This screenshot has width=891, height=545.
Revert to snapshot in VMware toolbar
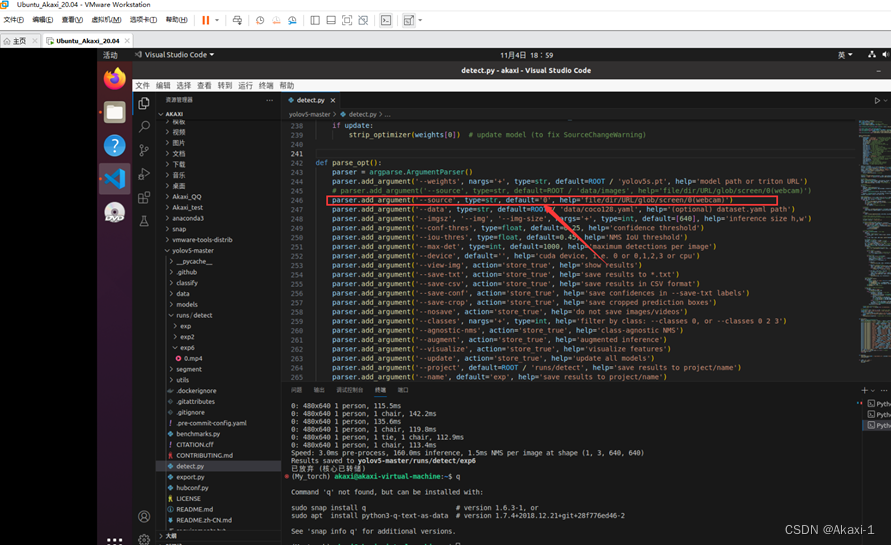tap(276, 20)
